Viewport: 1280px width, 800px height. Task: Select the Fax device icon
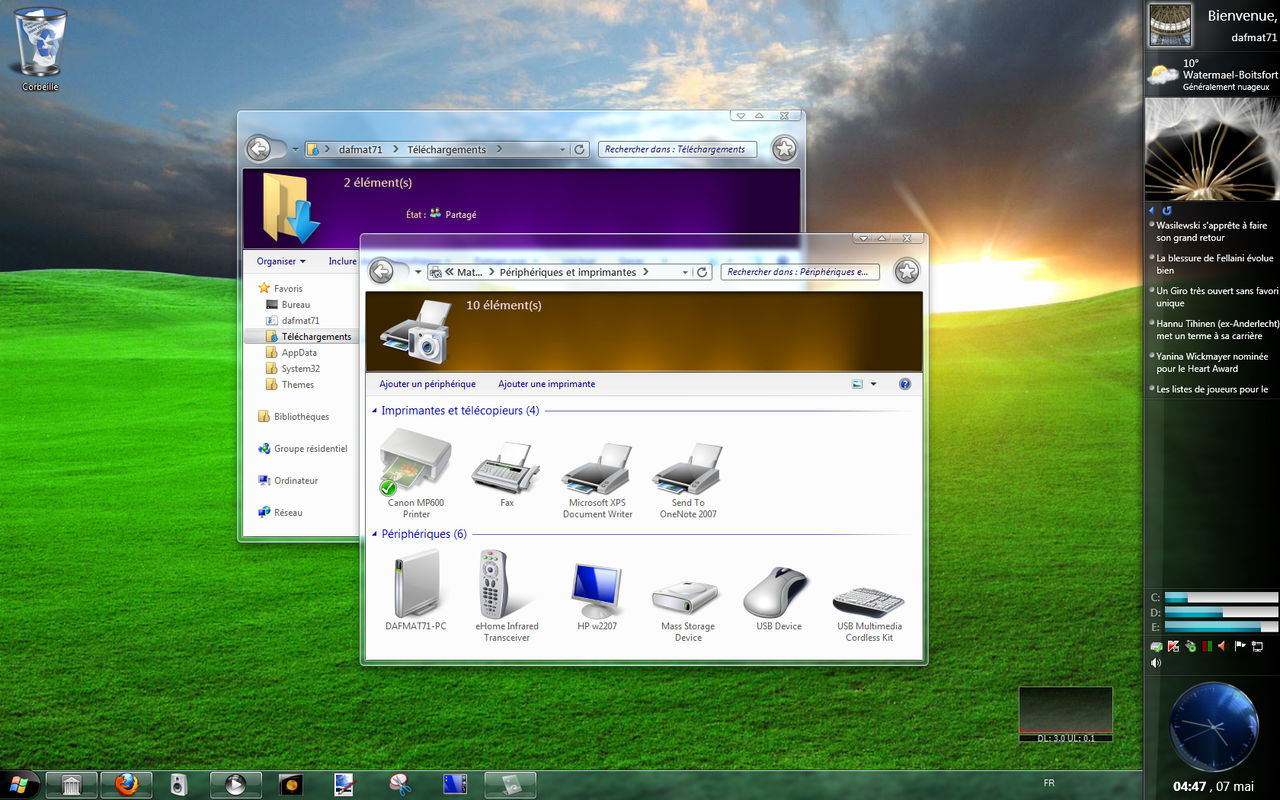click(x=506, y=473)
